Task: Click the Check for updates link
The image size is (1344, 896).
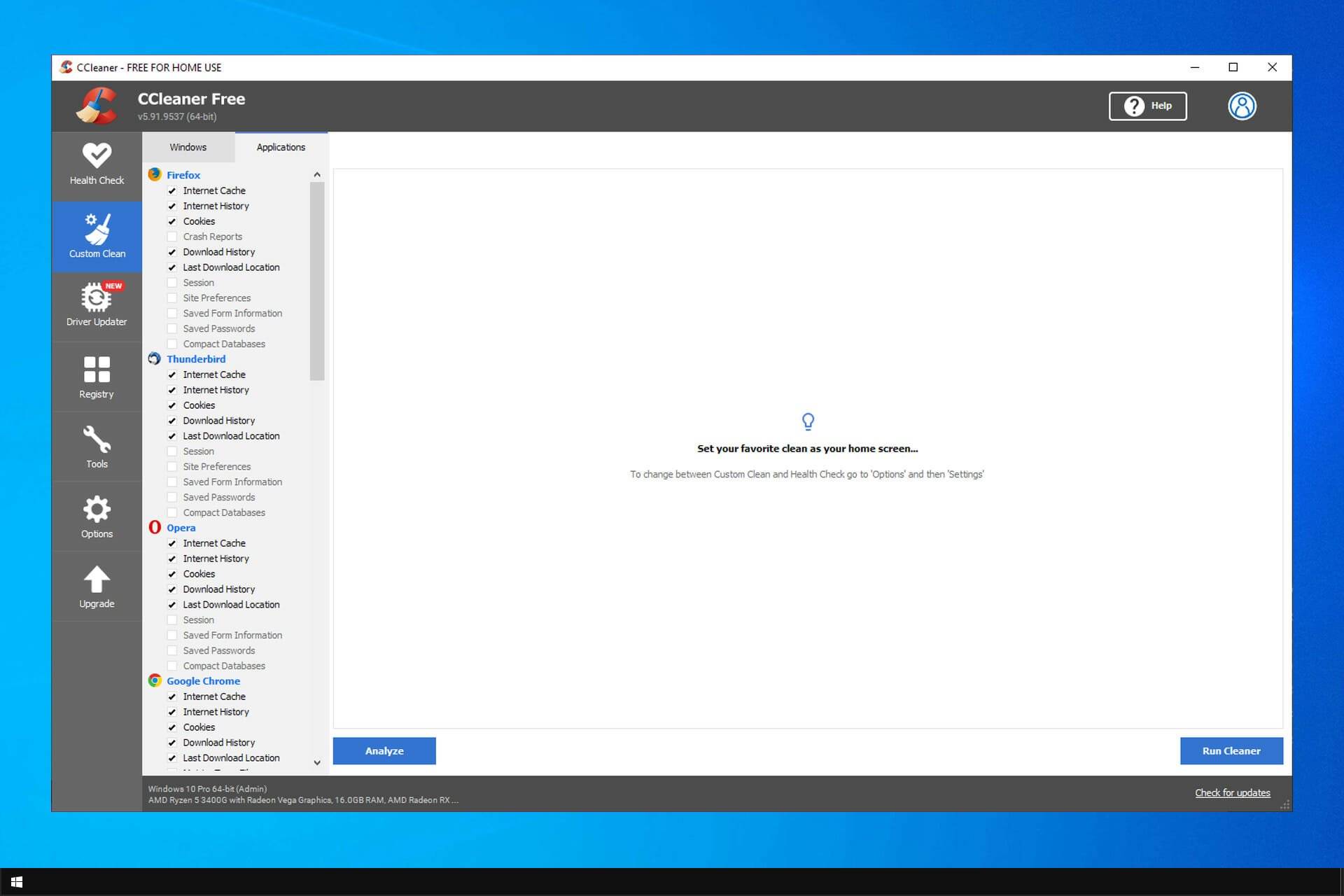Action: point(1232,792)
